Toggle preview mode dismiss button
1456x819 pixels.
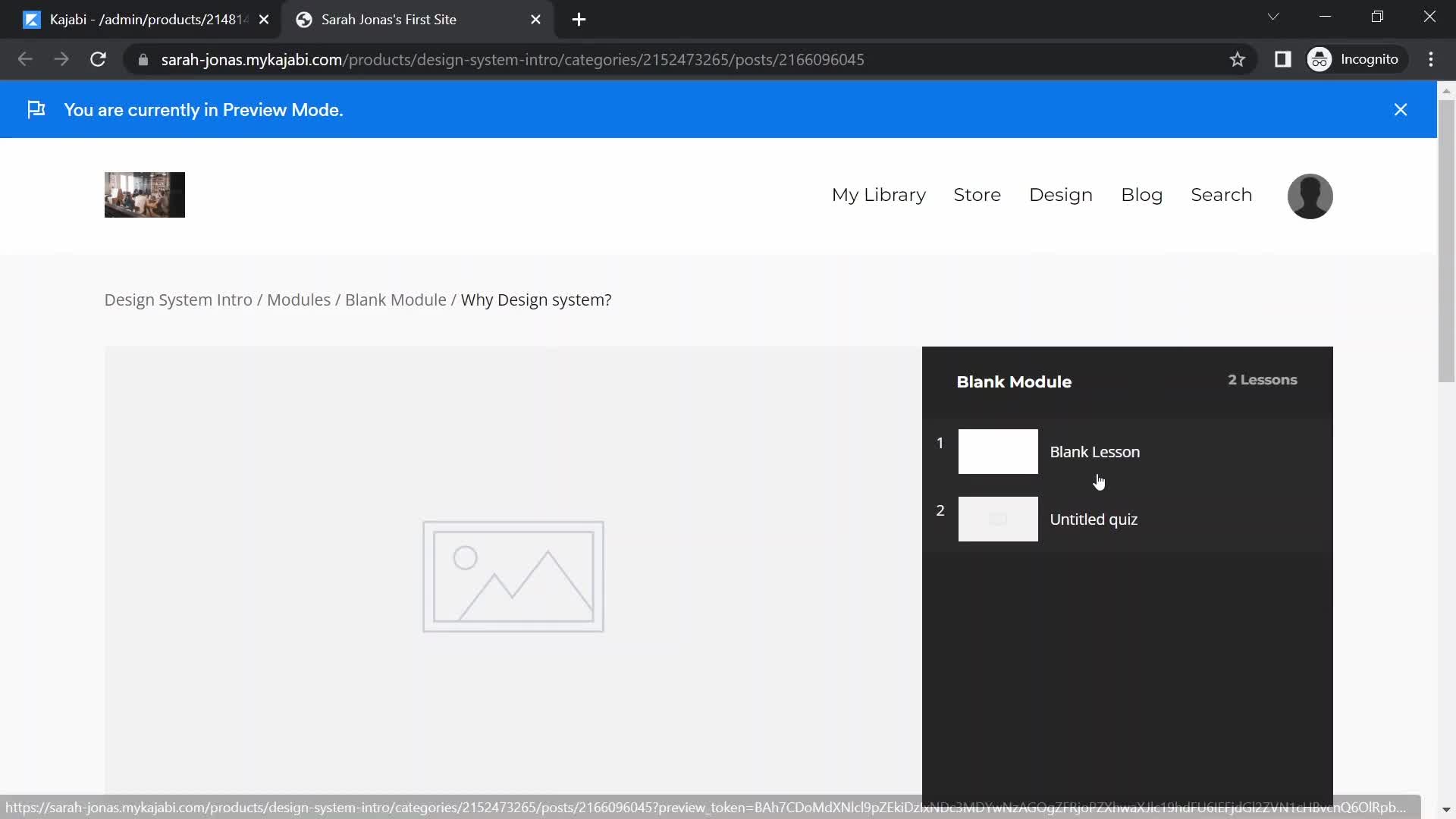[x=1402, y=109]
